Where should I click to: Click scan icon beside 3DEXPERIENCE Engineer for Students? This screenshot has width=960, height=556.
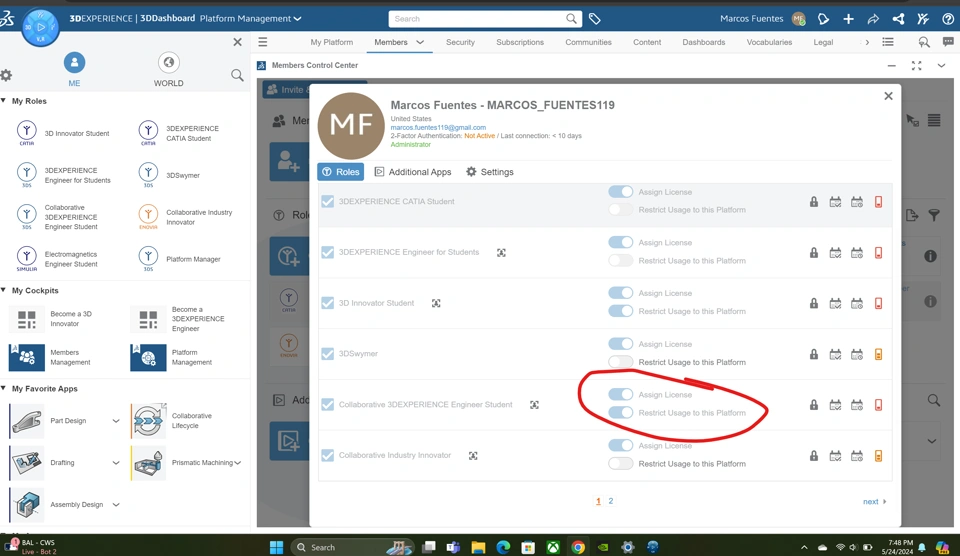pos(501,252)
